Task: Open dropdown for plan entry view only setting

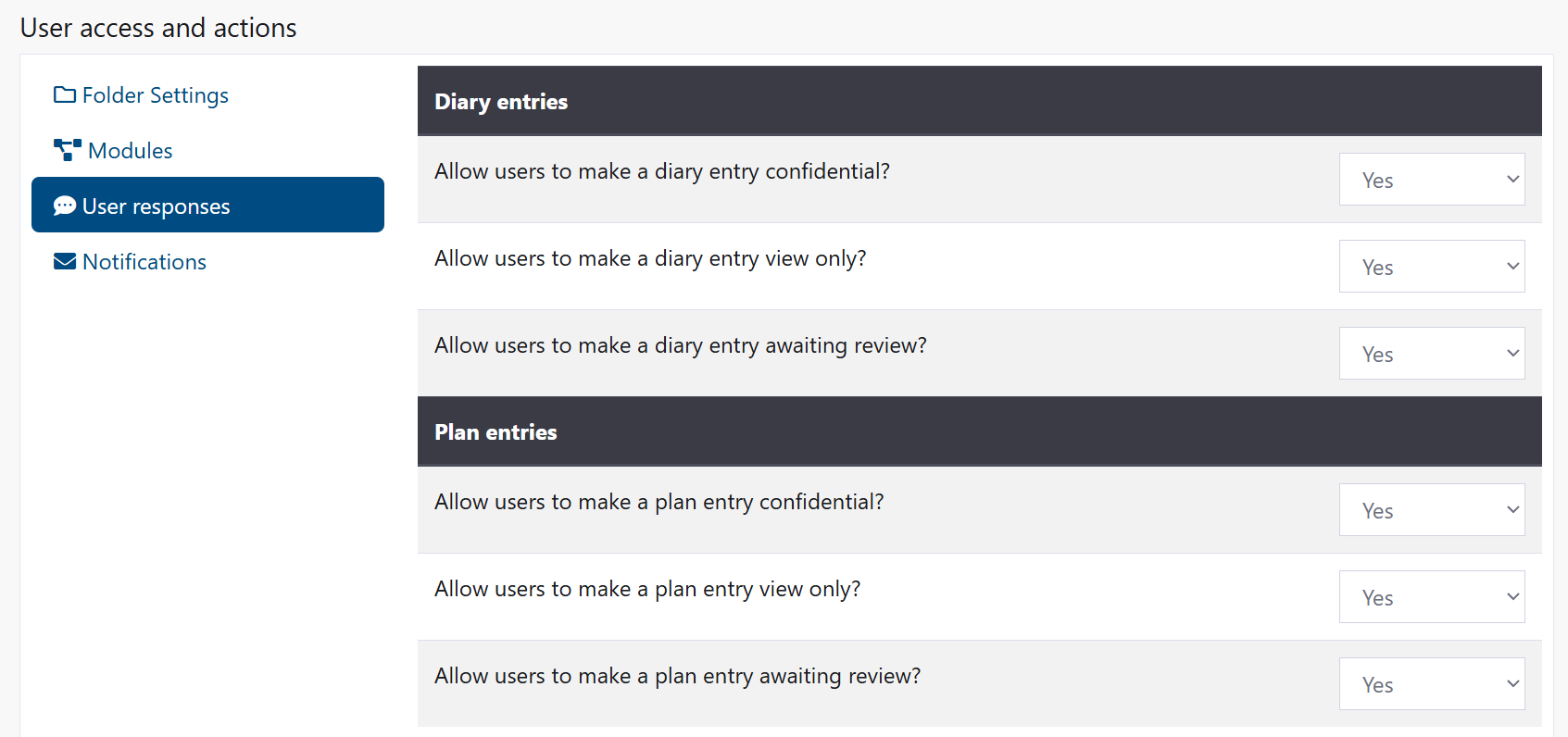Action: point(1432,596)
